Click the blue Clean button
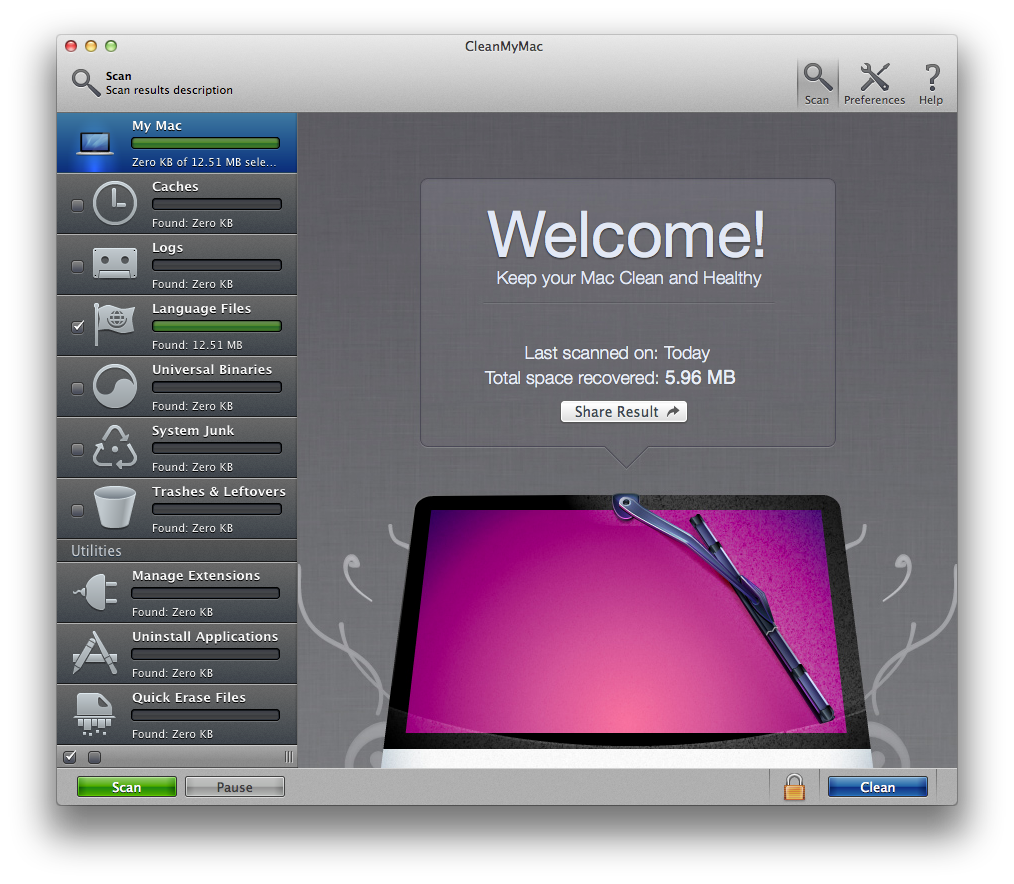This screenshot has width=1014, height=884. [877, 787]
